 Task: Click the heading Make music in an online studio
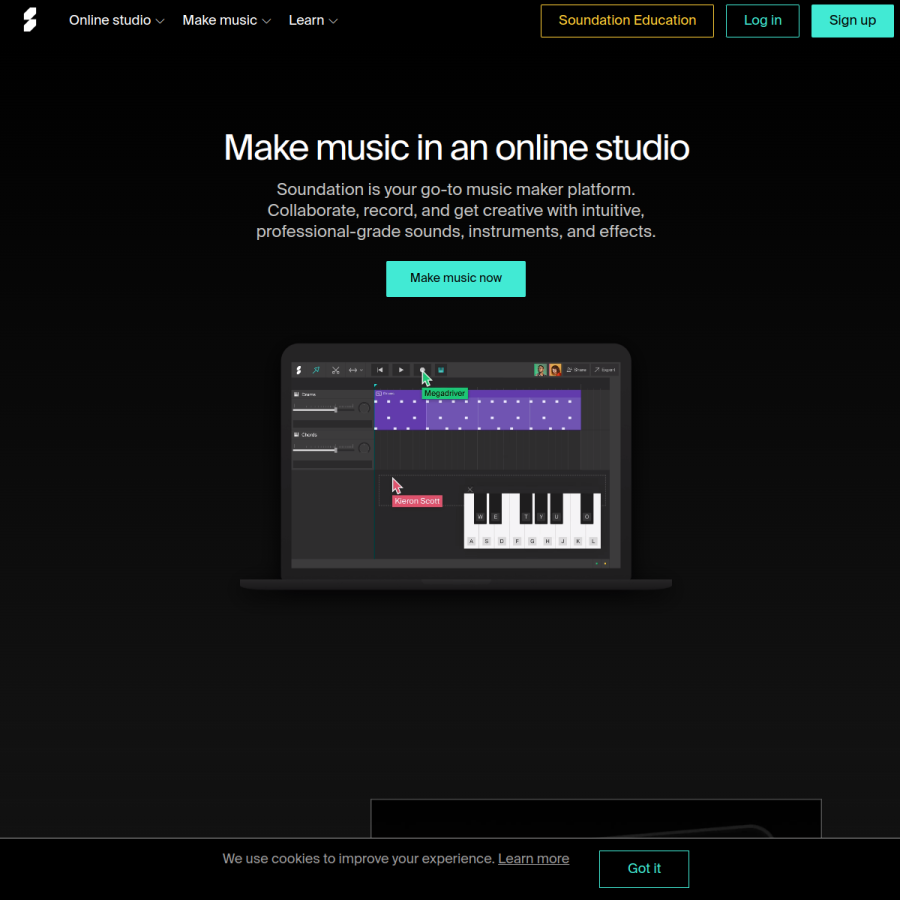pyautogui.click(x=456, y=148)
